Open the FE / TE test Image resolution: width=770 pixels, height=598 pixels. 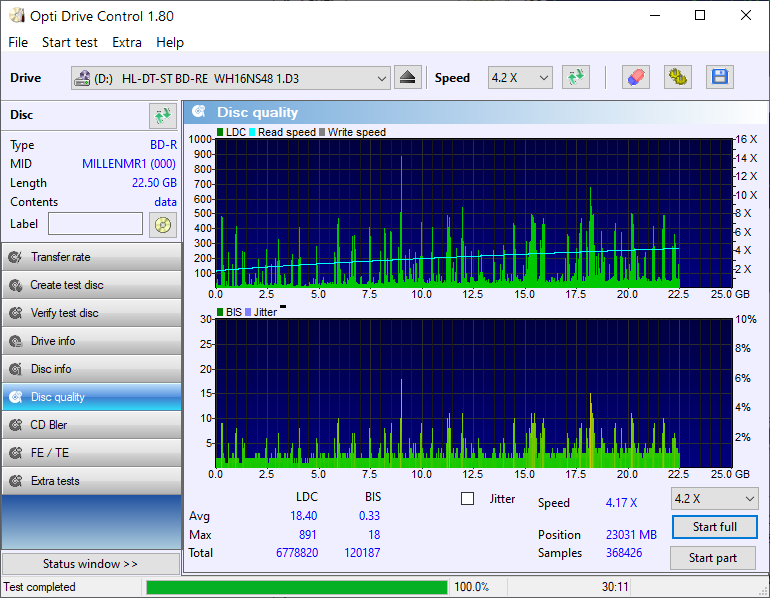click(91, 453)
